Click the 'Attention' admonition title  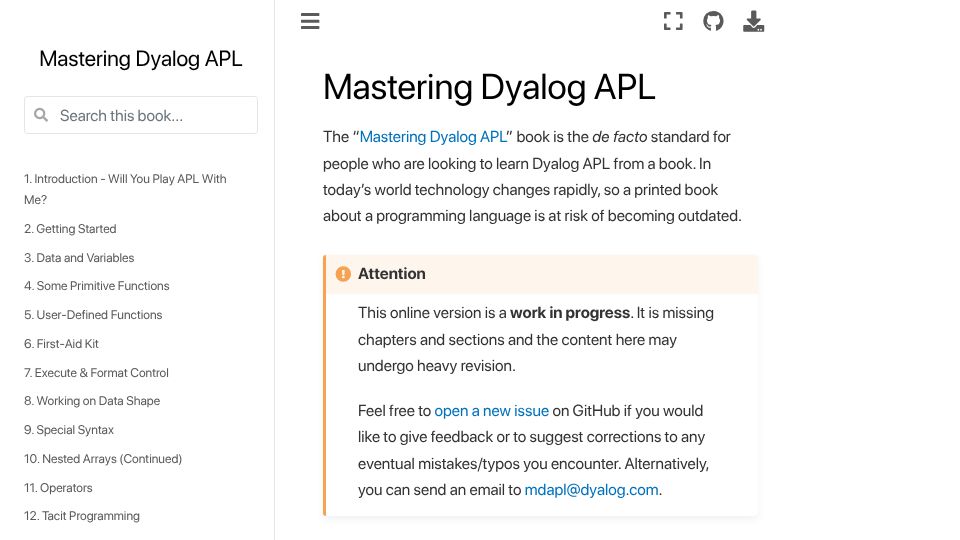392,274
